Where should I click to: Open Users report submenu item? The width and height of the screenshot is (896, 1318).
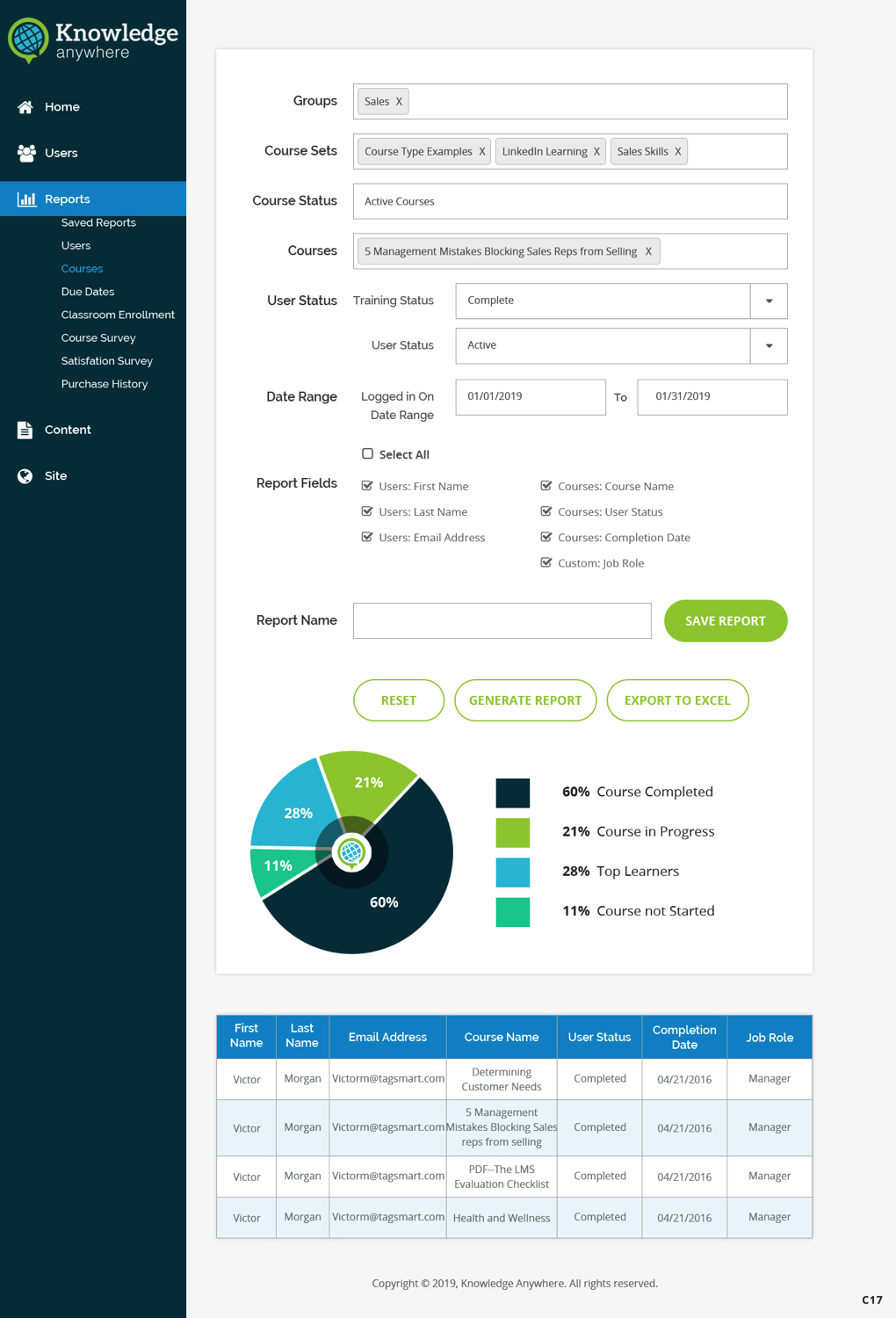[76, 246]
